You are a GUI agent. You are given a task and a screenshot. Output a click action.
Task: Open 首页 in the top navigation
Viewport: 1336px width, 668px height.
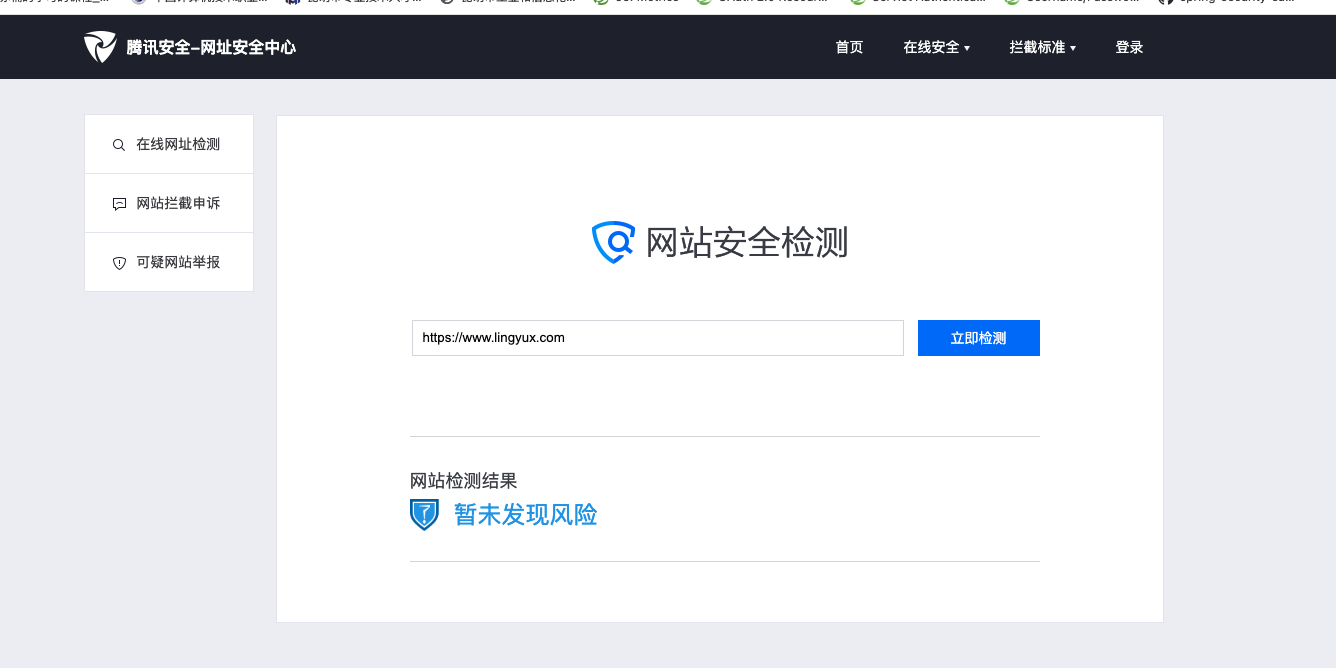[849, 47]
